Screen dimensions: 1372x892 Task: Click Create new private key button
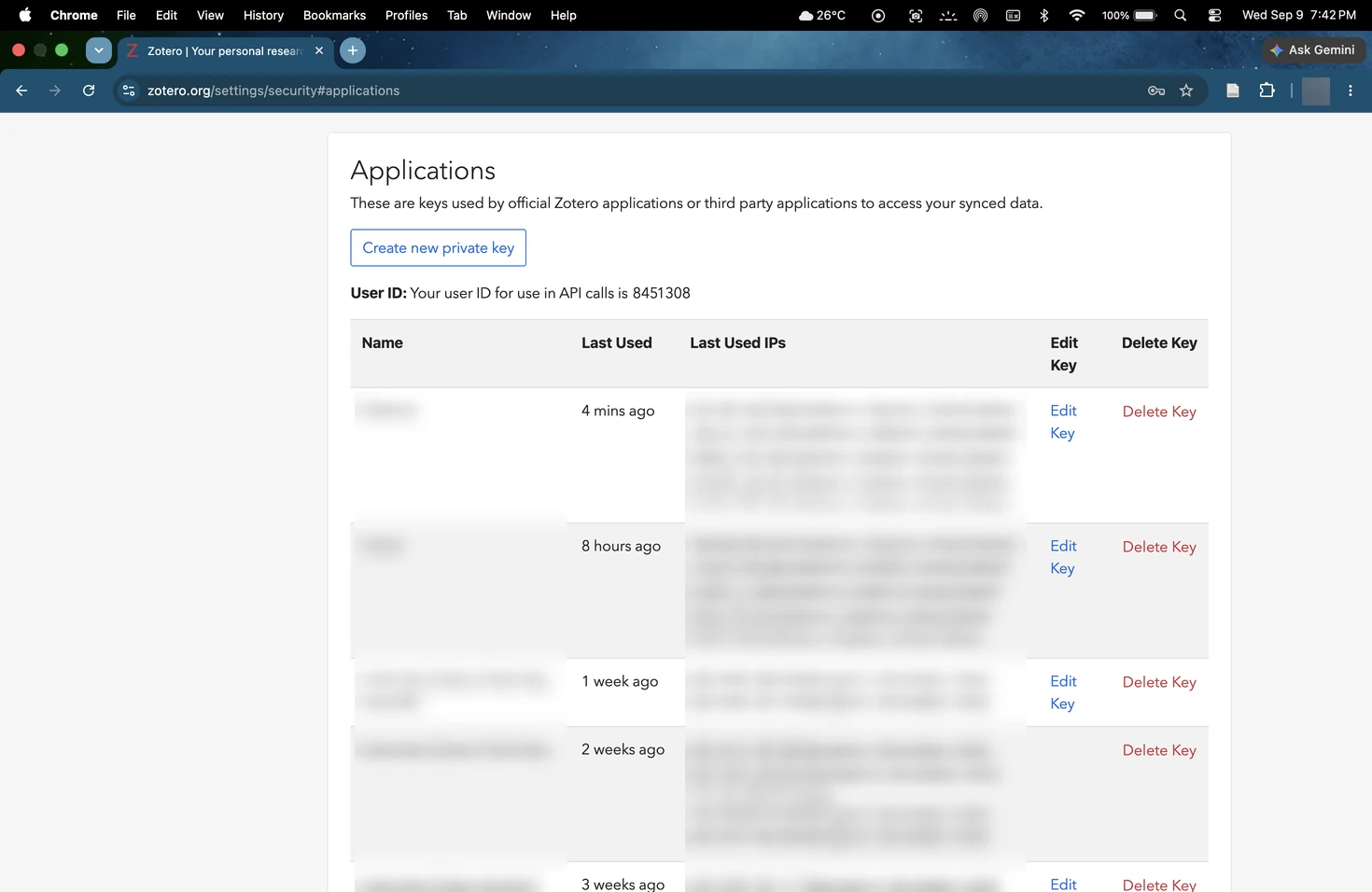(x=438, y=247)
